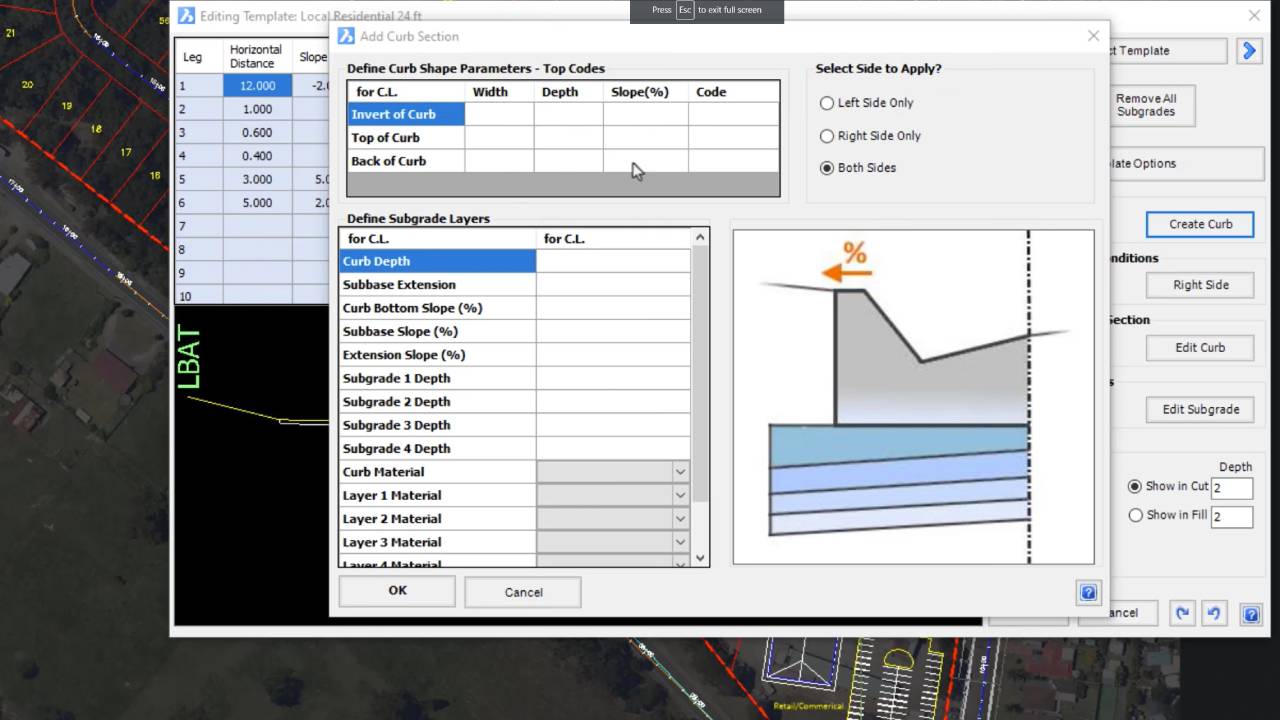The image size is (1280, 720).
Task: Select Show in Fill radio button
Action: coord(1134,515)
